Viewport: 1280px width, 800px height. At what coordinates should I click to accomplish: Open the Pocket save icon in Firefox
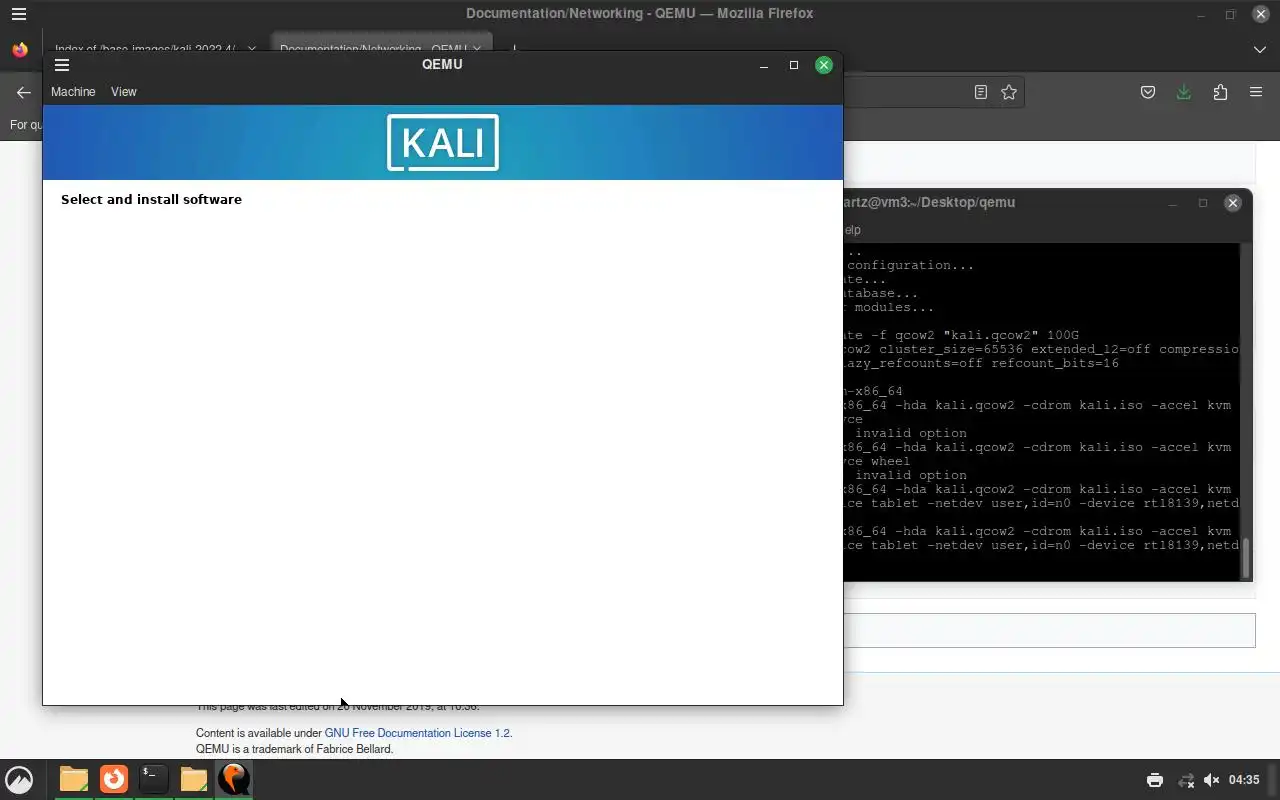tap(1148, 92)
